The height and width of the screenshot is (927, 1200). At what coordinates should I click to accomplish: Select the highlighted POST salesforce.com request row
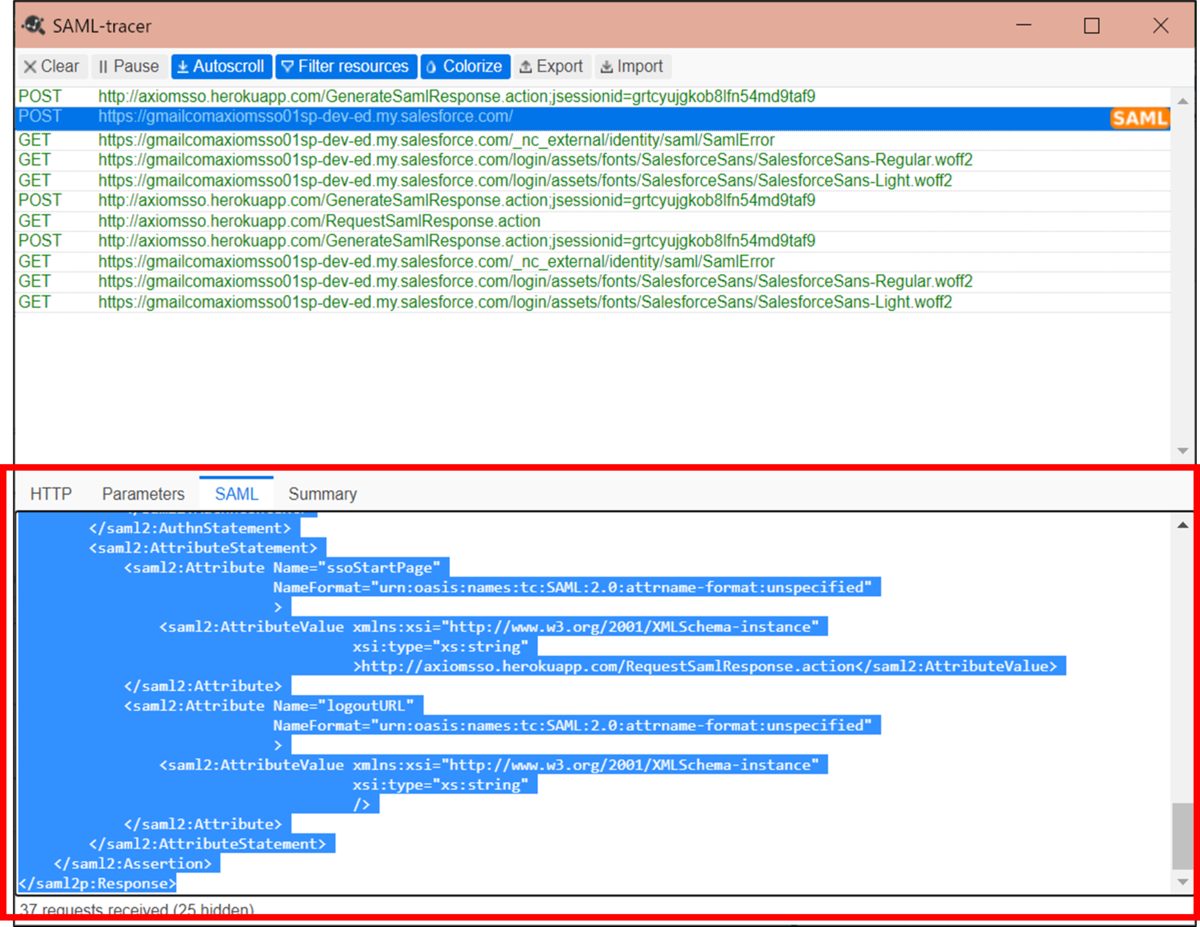[592, 117]
